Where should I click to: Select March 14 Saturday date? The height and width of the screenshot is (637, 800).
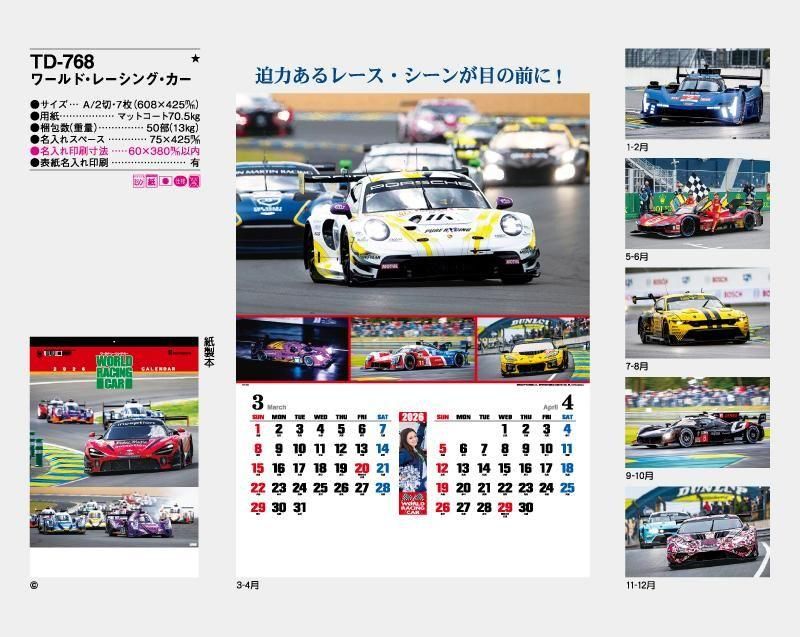pyautogui.click(x=383, y=449)
